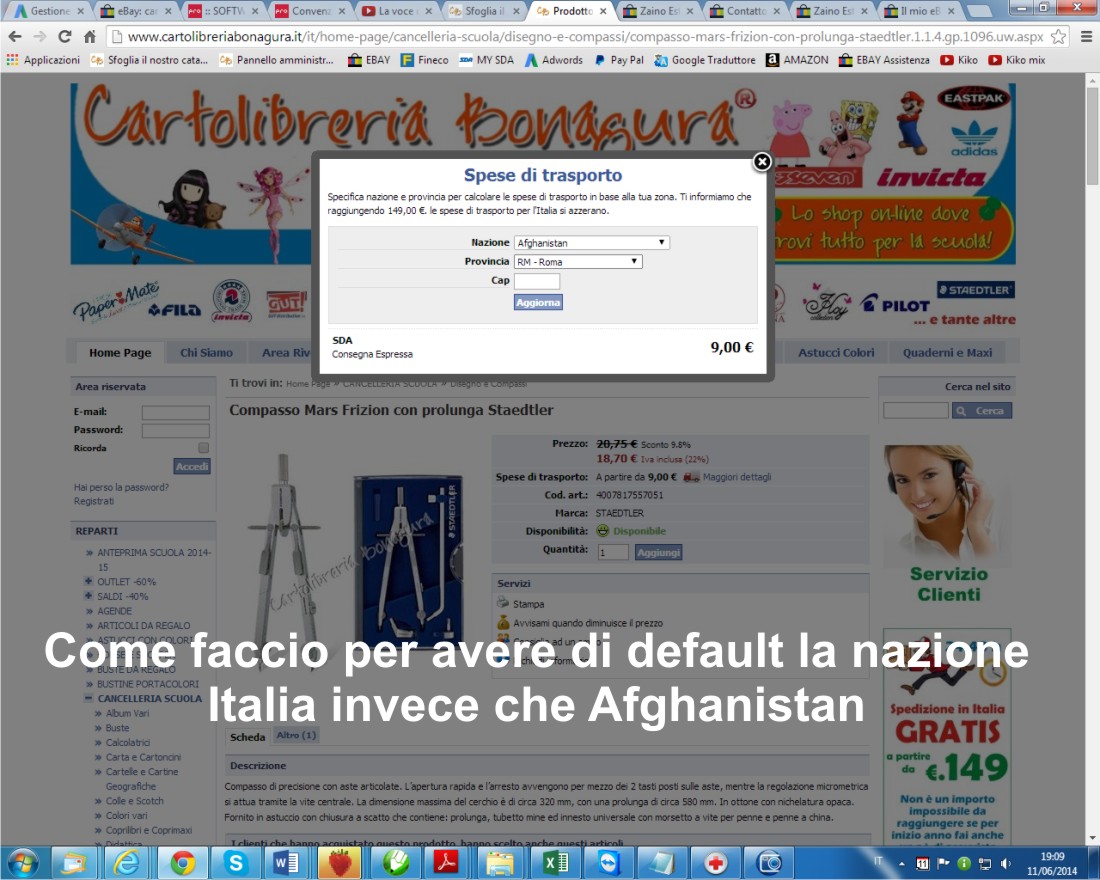Screen dimensions: 1100x880
Task: Click the Aggiorna button in the popup
Action: pos(538,302)
